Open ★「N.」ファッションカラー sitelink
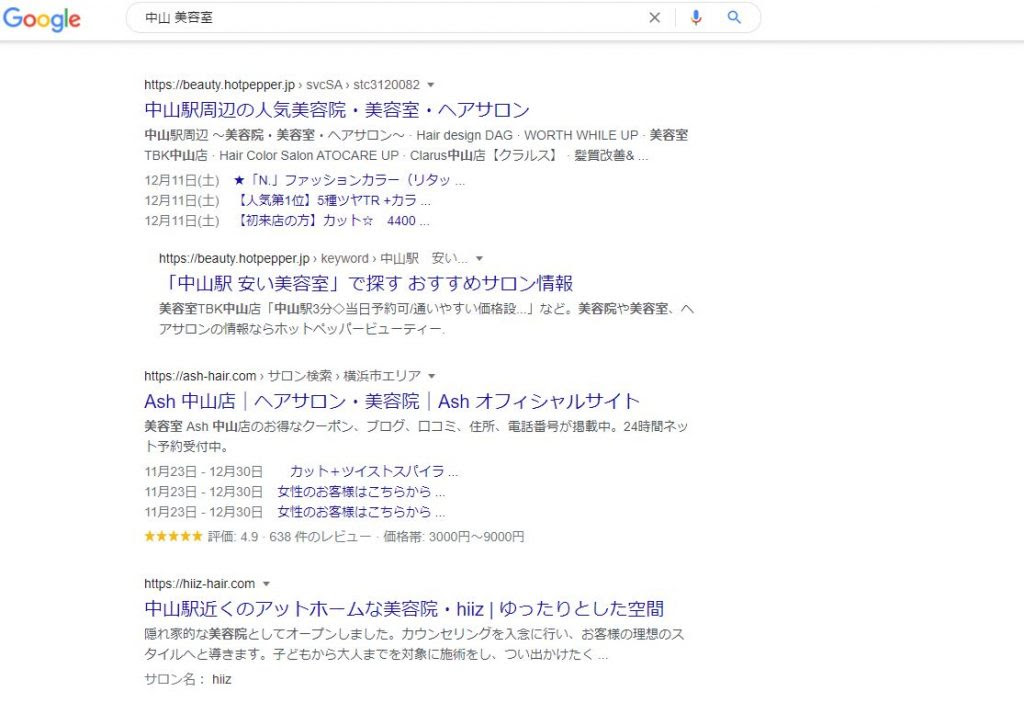Viewport: 1024px width, 714px height. coord(349,180)
